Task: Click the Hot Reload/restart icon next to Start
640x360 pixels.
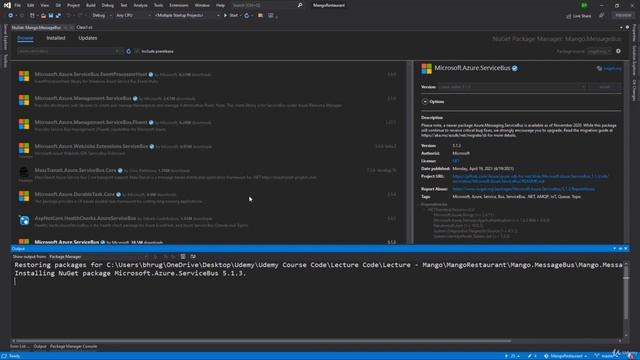Action: [x=247, y=16]
